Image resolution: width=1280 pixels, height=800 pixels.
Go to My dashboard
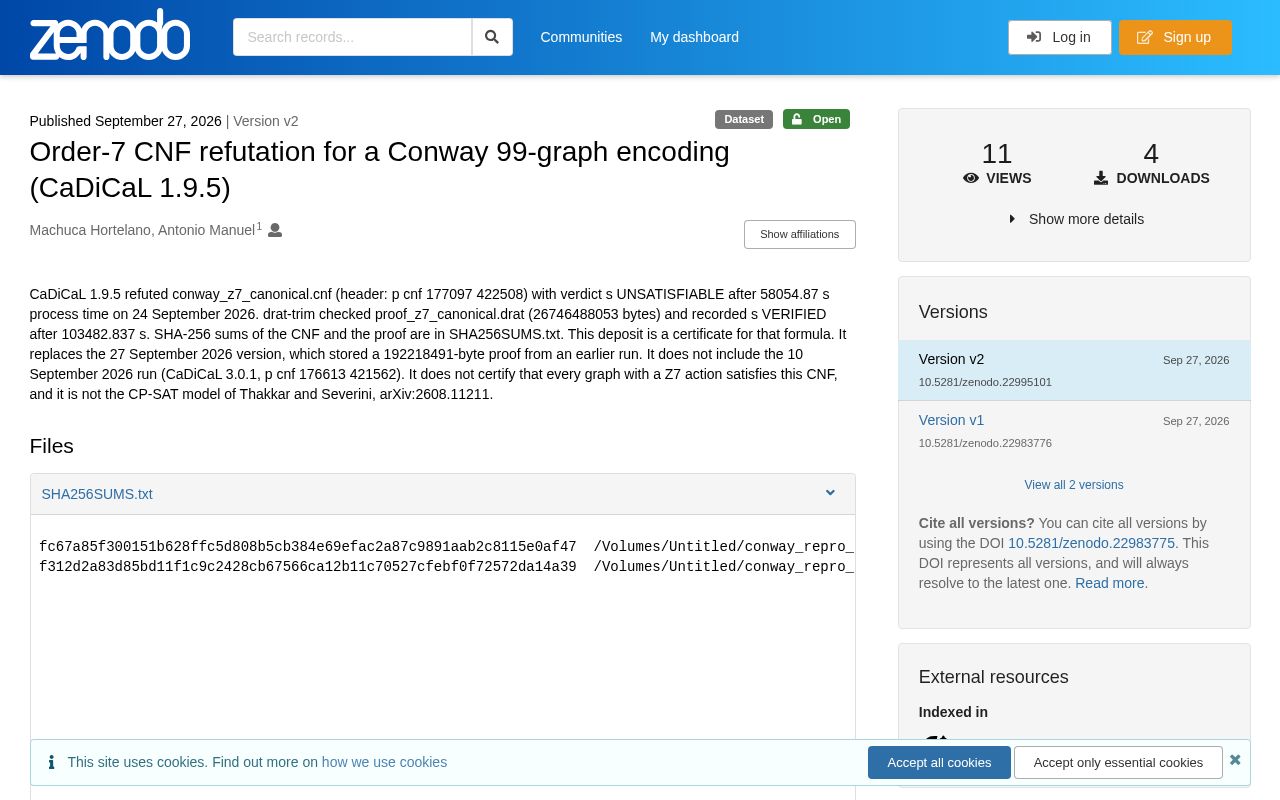pos(694,37)
